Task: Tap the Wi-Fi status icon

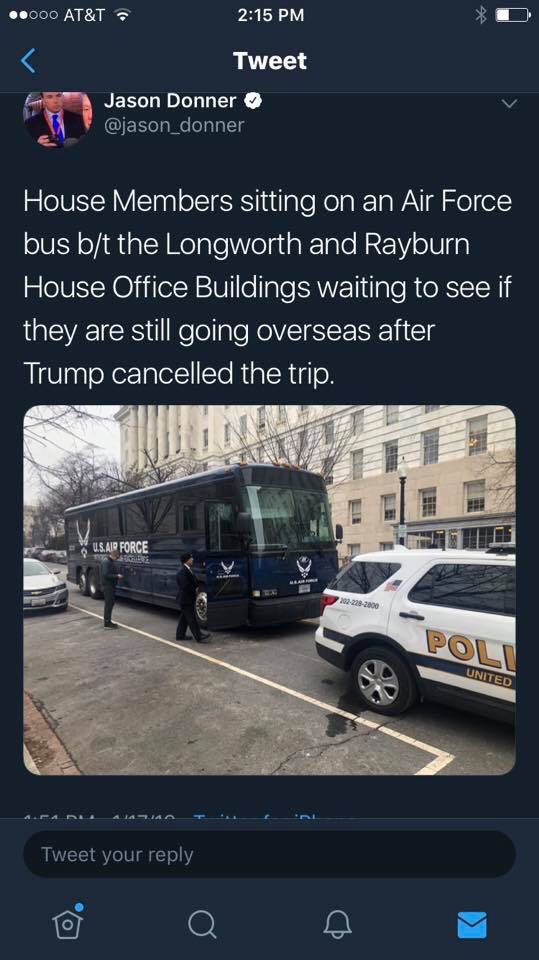Action: click(125, 15)
